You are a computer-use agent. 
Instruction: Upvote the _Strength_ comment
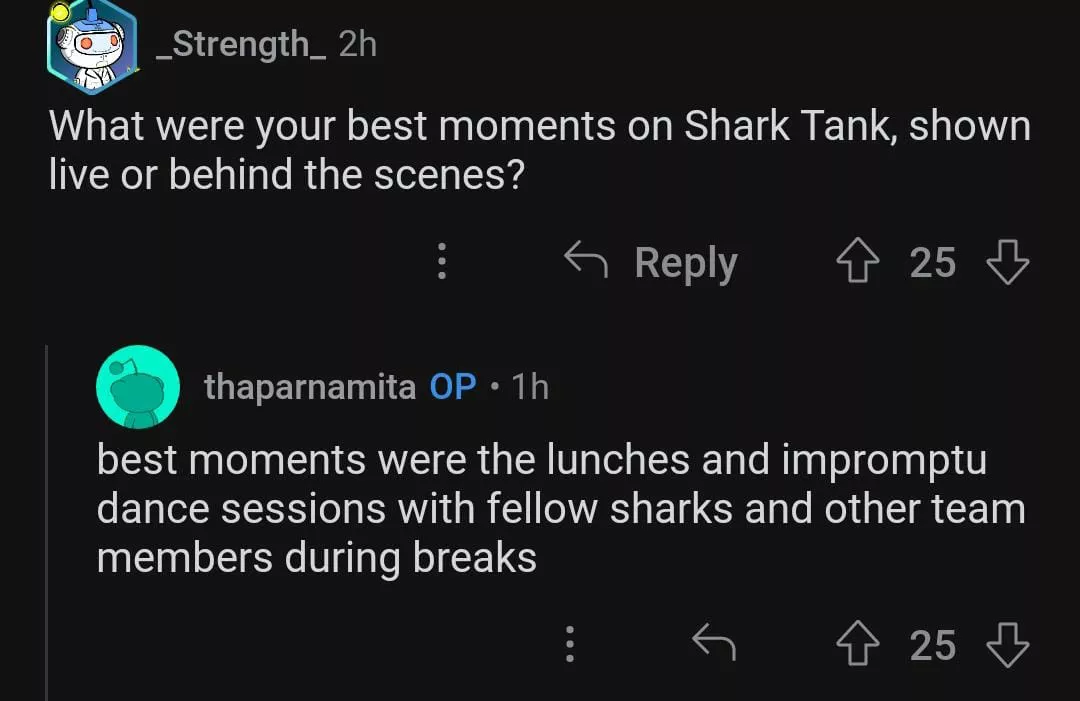(858, 263)
